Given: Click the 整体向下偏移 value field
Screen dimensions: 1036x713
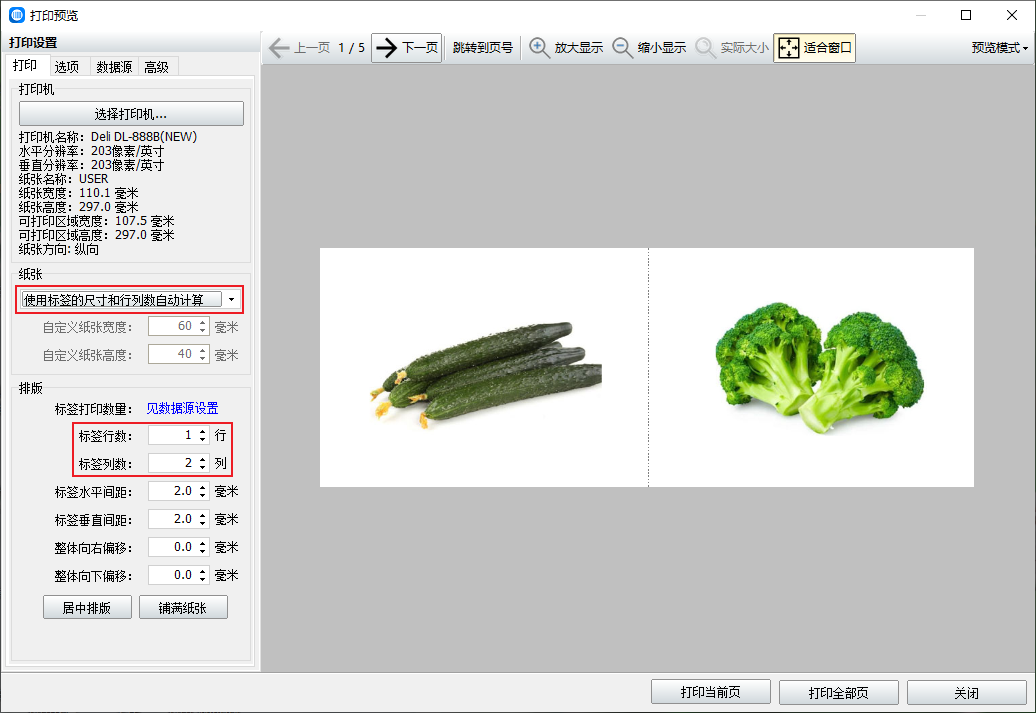Looking at the screenshot, I should (172, 575).
